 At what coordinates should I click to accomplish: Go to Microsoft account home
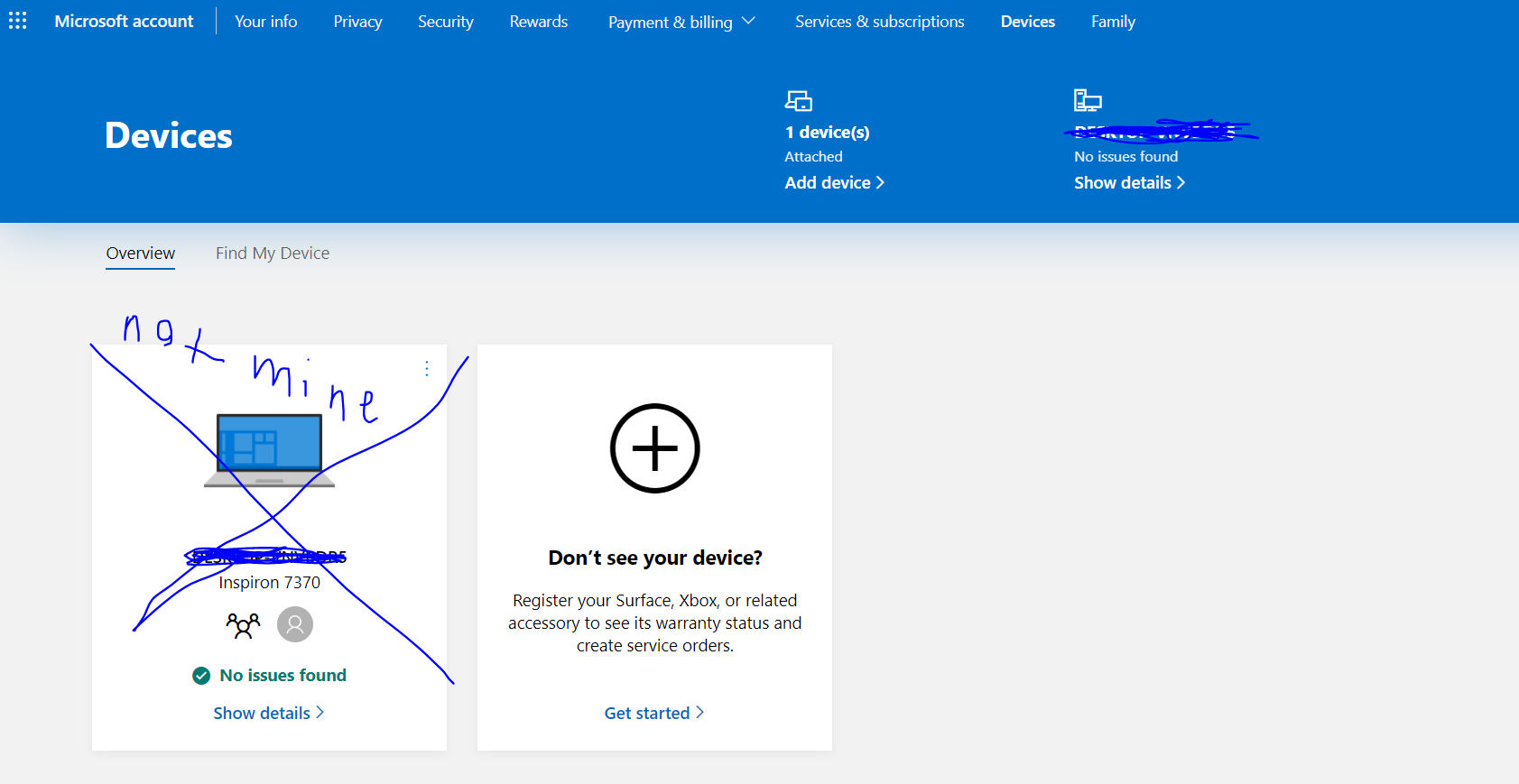click(124, 21)
